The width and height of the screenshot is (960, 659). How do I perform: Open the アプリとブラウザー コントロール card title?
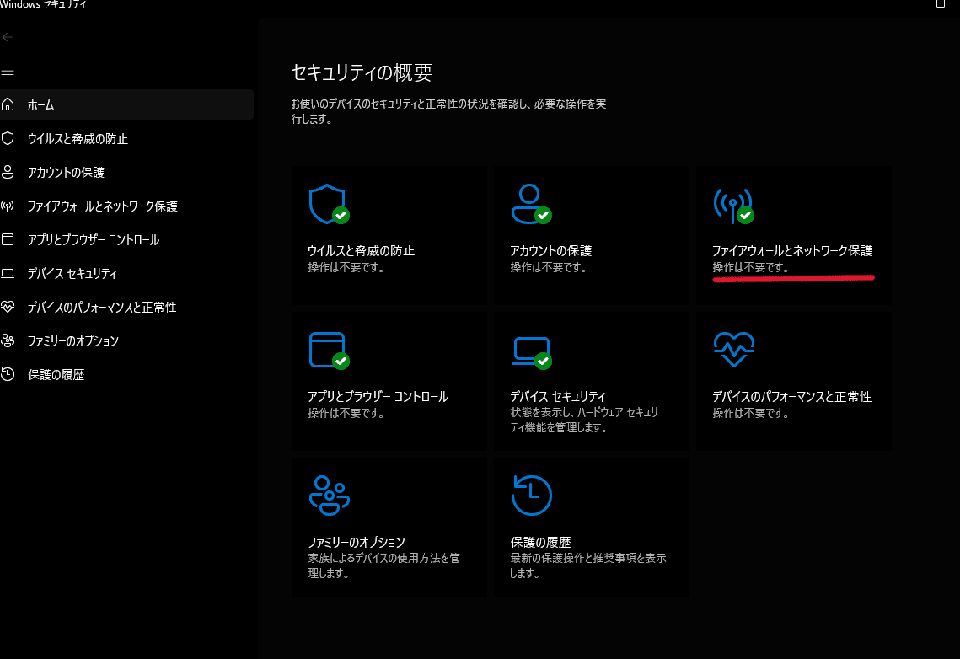[x=378, y=396]
